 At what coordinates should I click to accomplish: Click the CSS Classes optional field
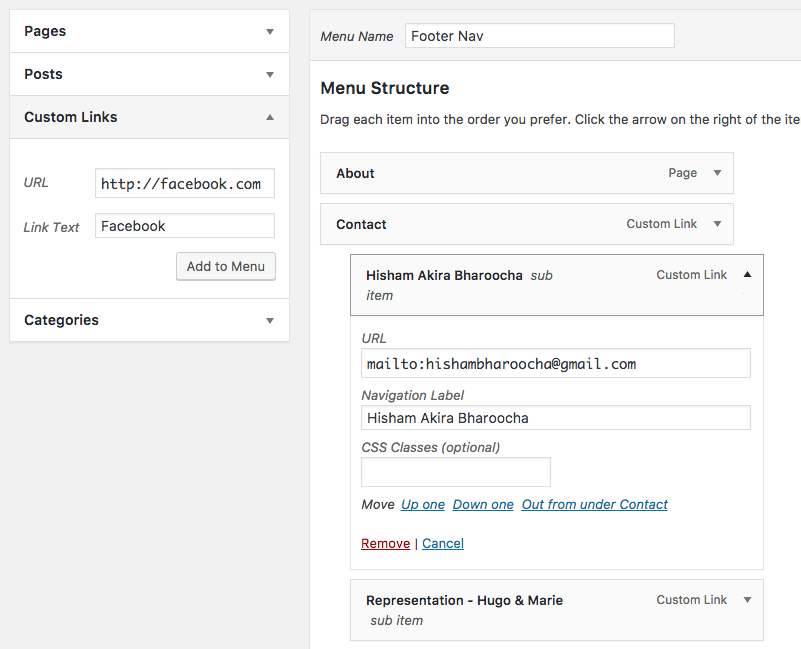(456, 472)
